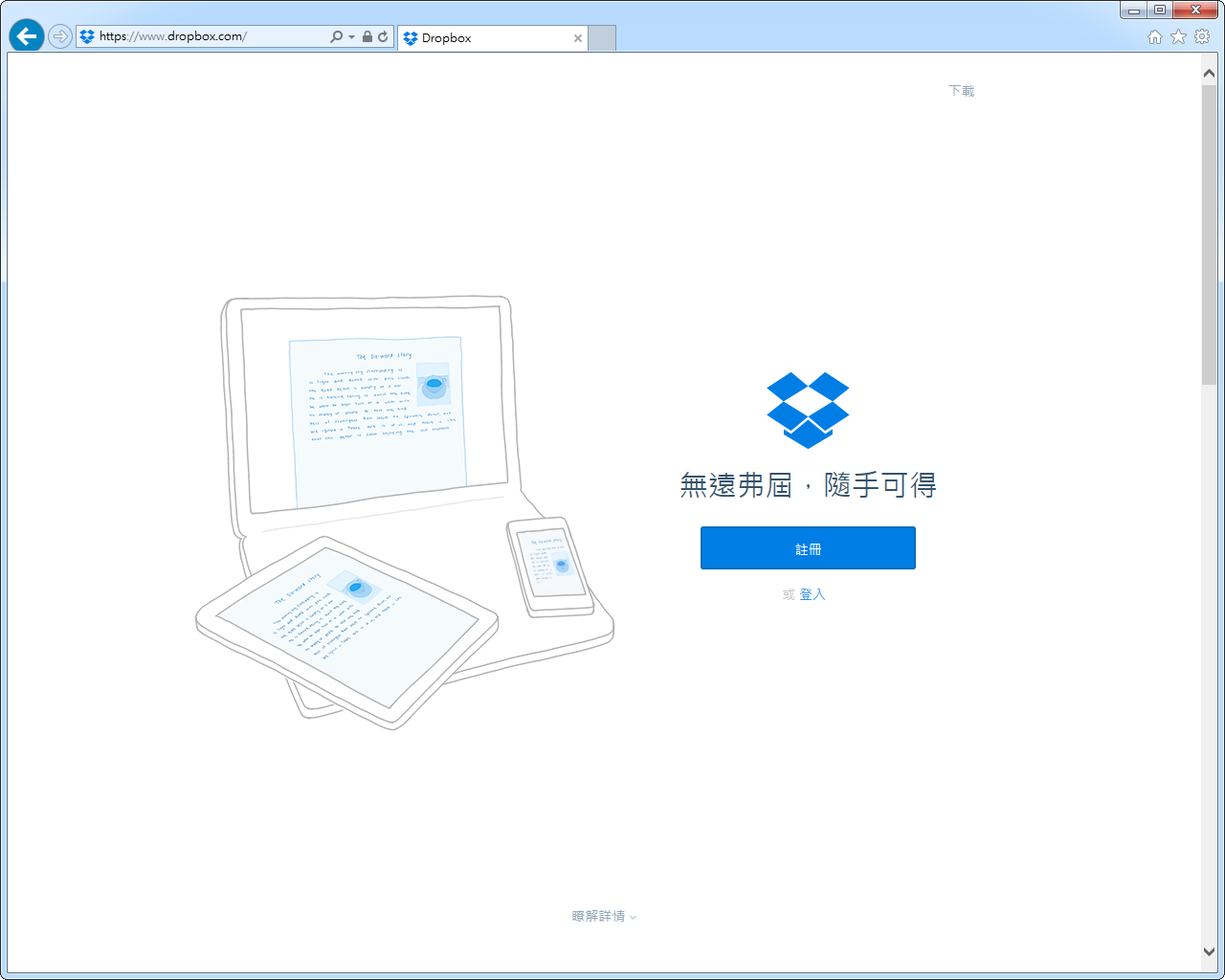Click the blue 註冊 sign-up button
This screenshot has height=980, width=1225.
point(808,548)
